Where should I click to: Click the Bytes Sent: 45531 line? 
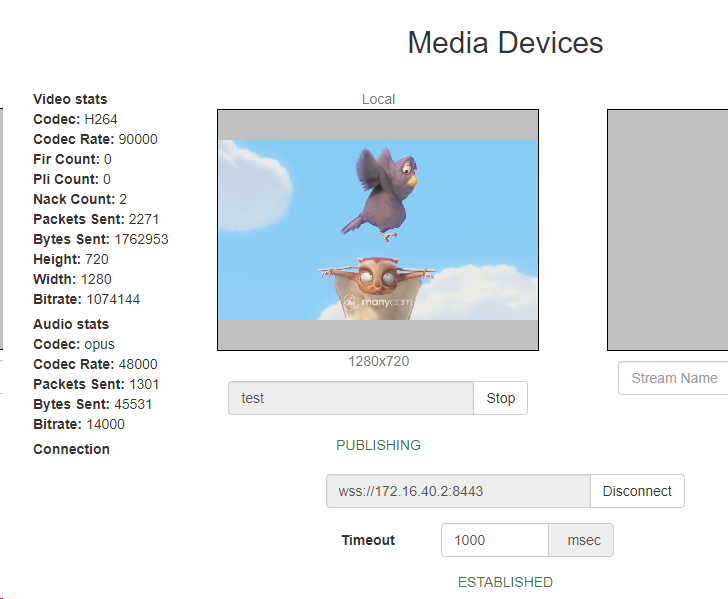[x=92, y=404]
